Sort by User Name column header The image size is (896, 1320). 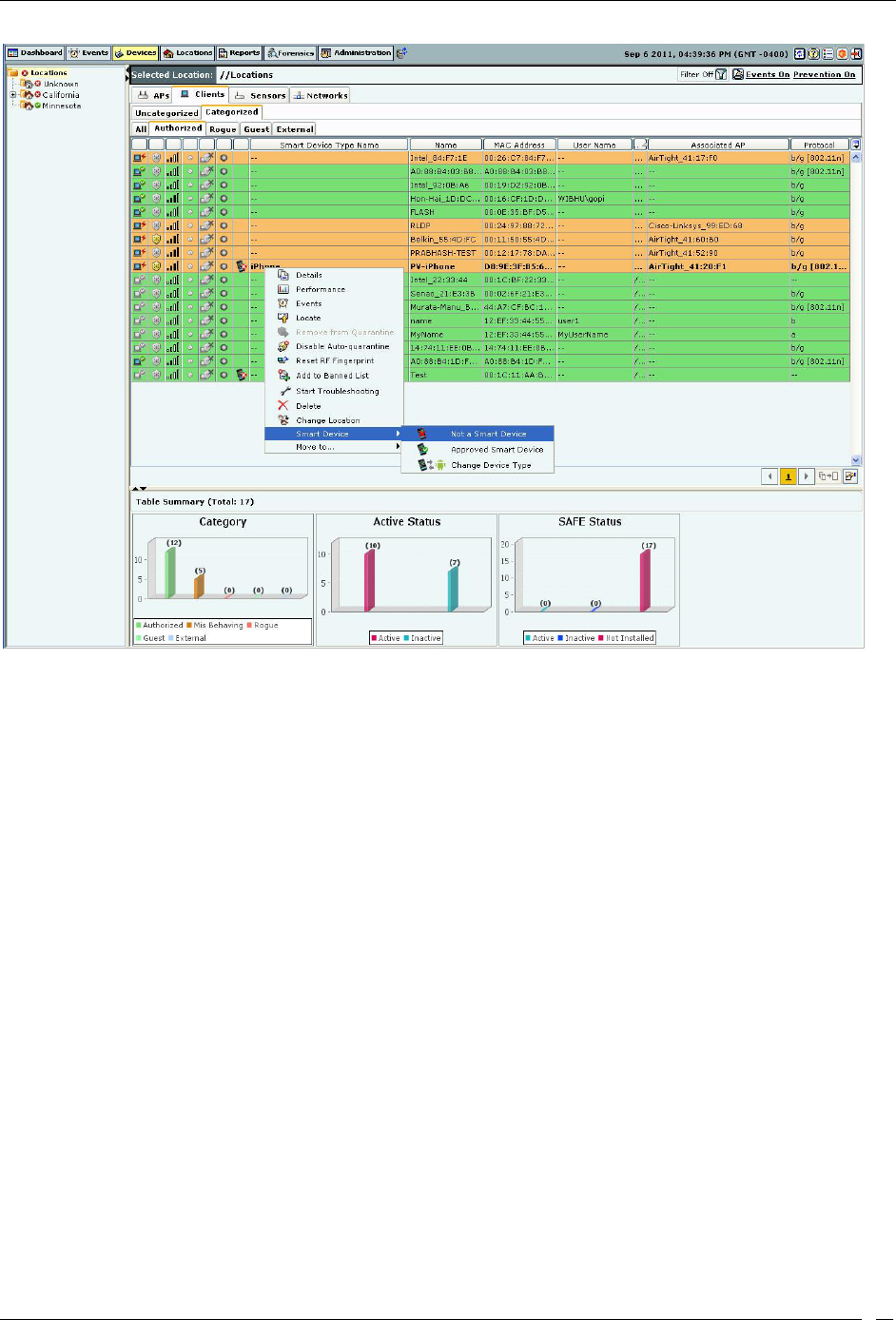click(x=594, y=146)
